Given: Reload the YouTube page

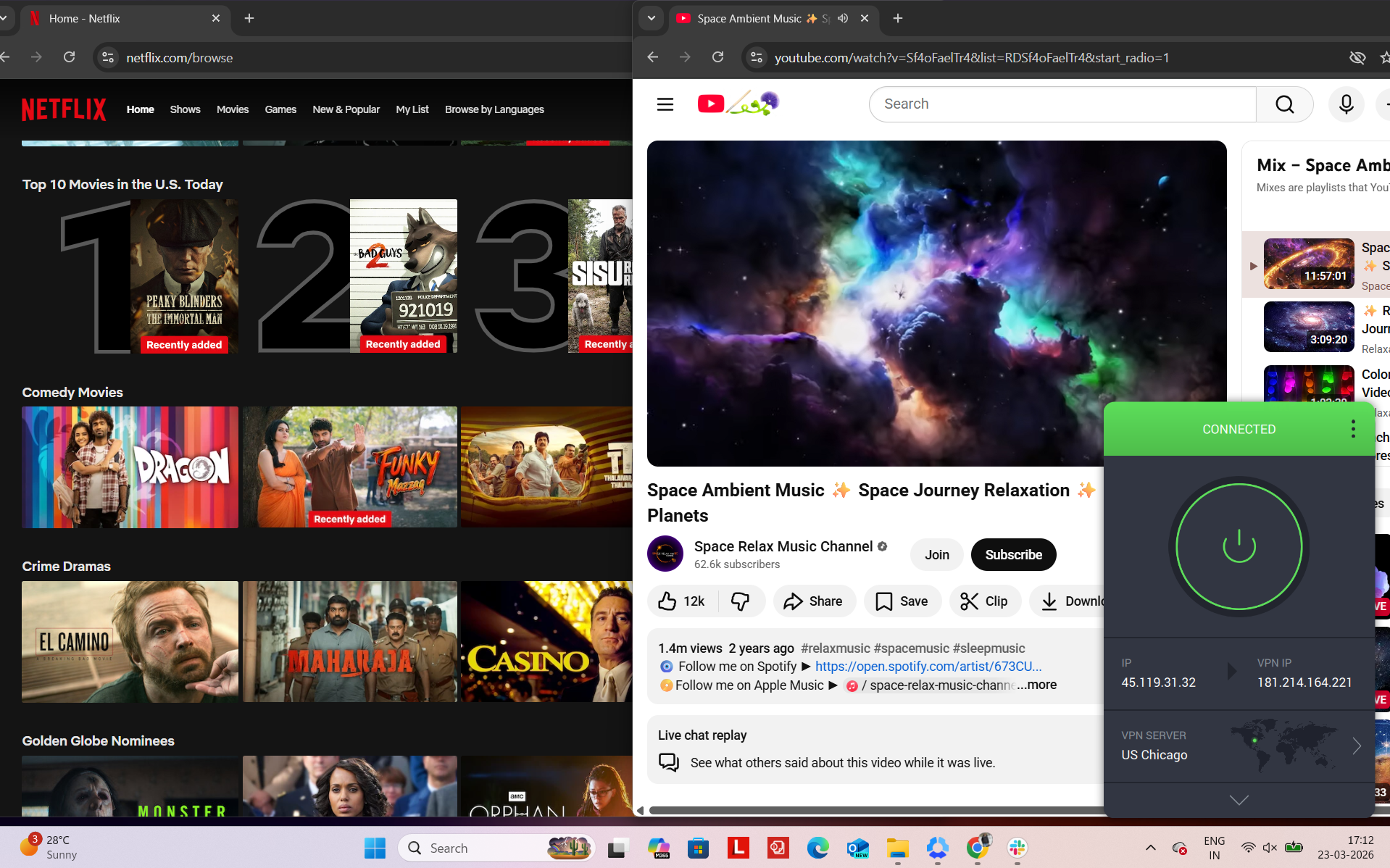Looking at the screenshot, I should 717,57.
